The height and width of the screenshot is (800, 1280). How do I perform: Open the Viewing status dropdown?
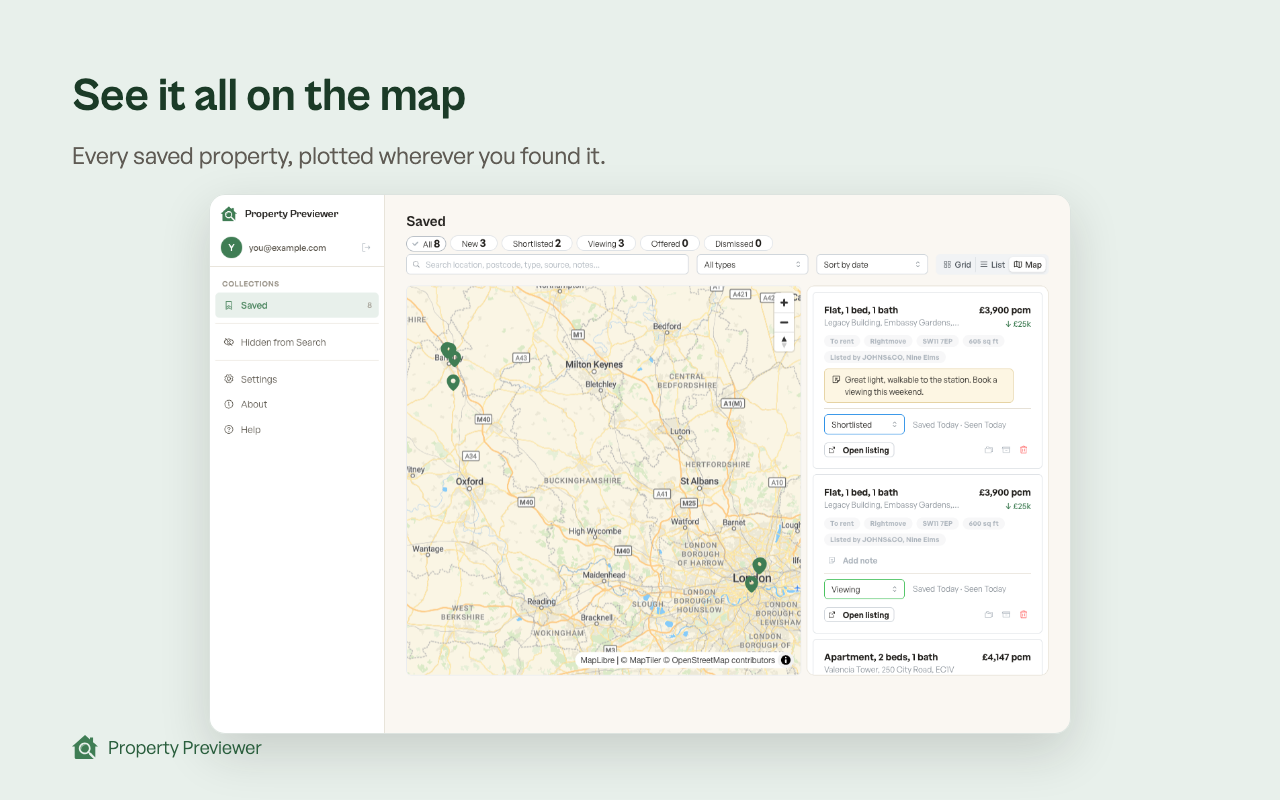pos(864,590)
